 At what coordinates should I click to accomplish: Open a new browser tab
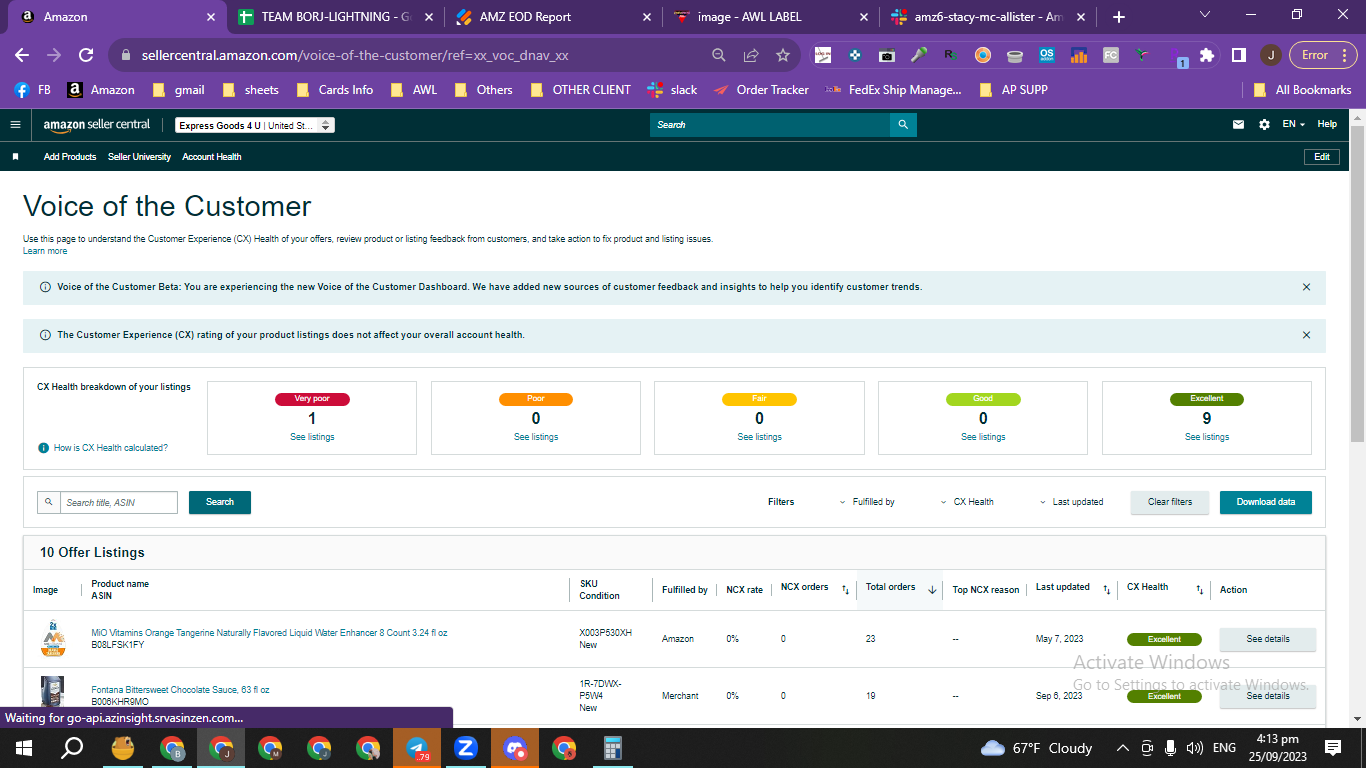click(1119, 17)
